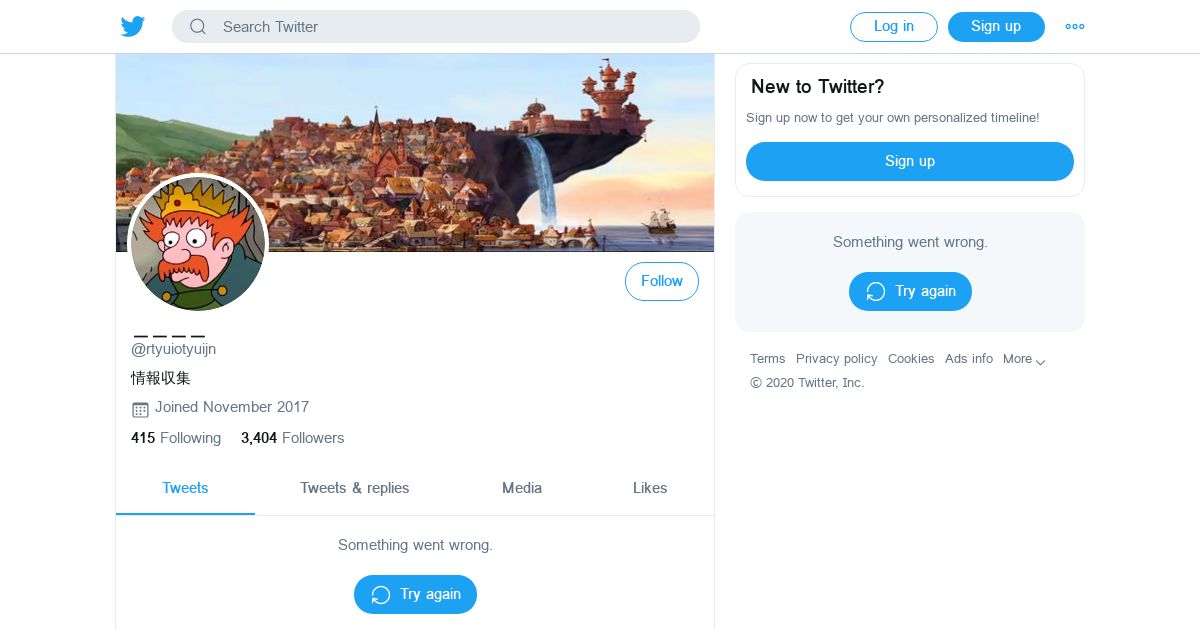Focus the Search Twitter input field
This screenshot has width=1200, height=630.
tap(450, 27)
